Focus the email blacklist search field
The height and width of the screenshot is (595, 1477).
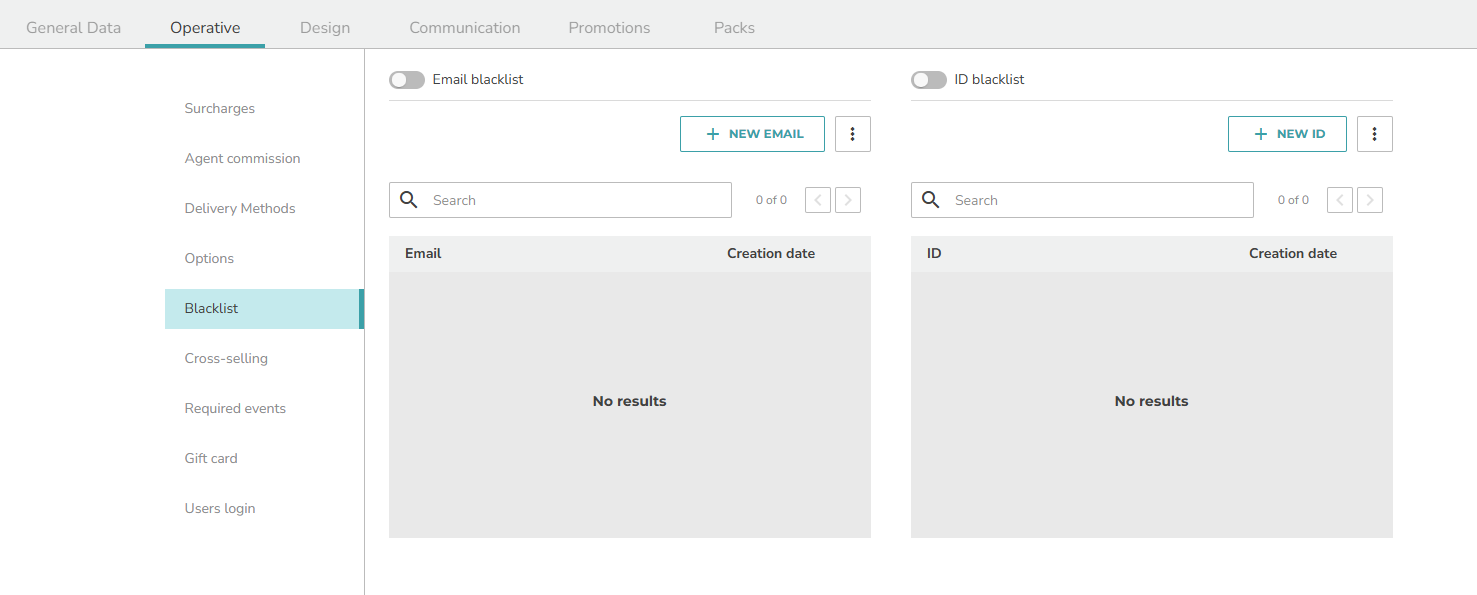[x=560, y=200]
